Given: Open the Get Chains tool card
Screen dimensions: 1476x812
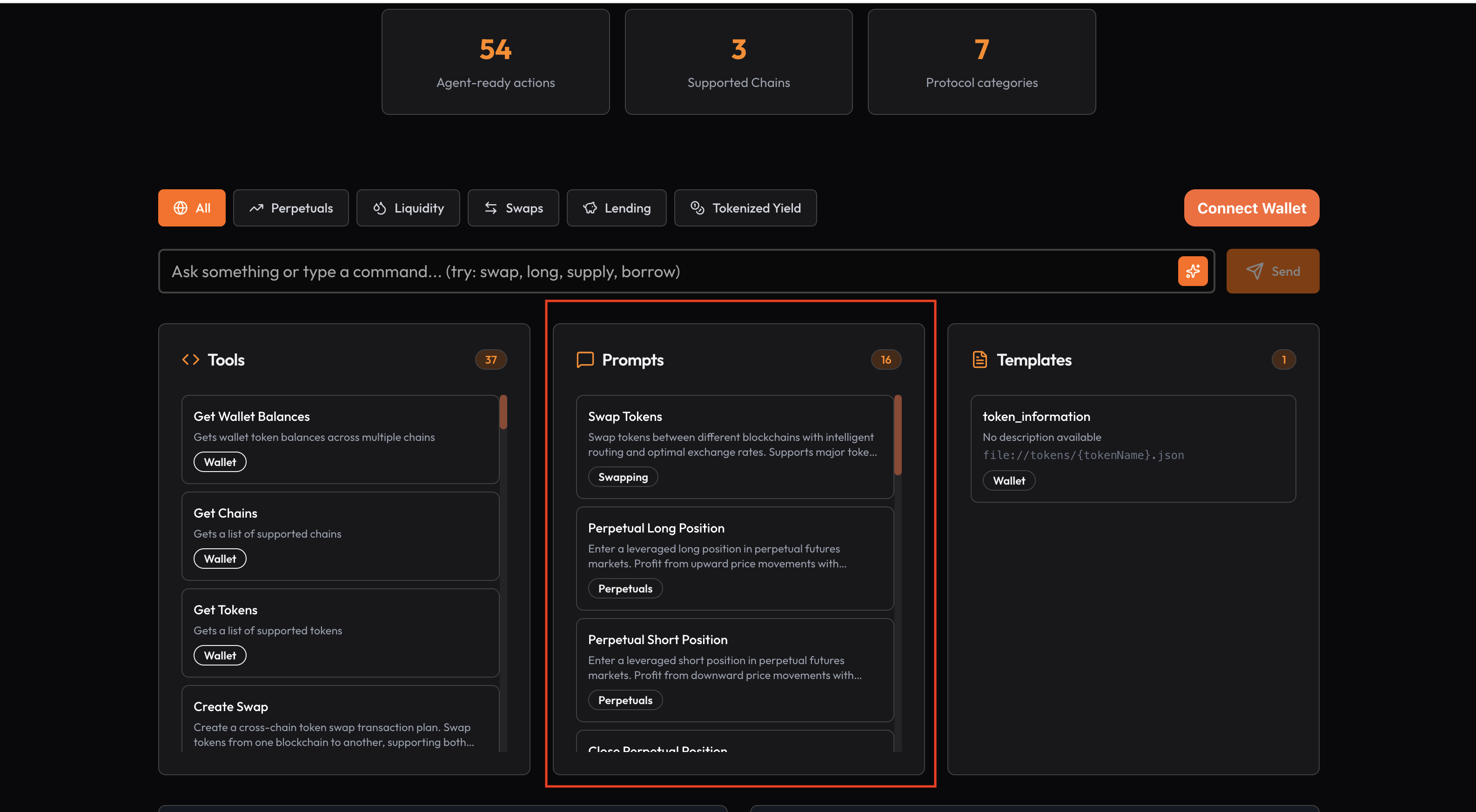Looking at the screenshot, I should [x=340, y=536].
